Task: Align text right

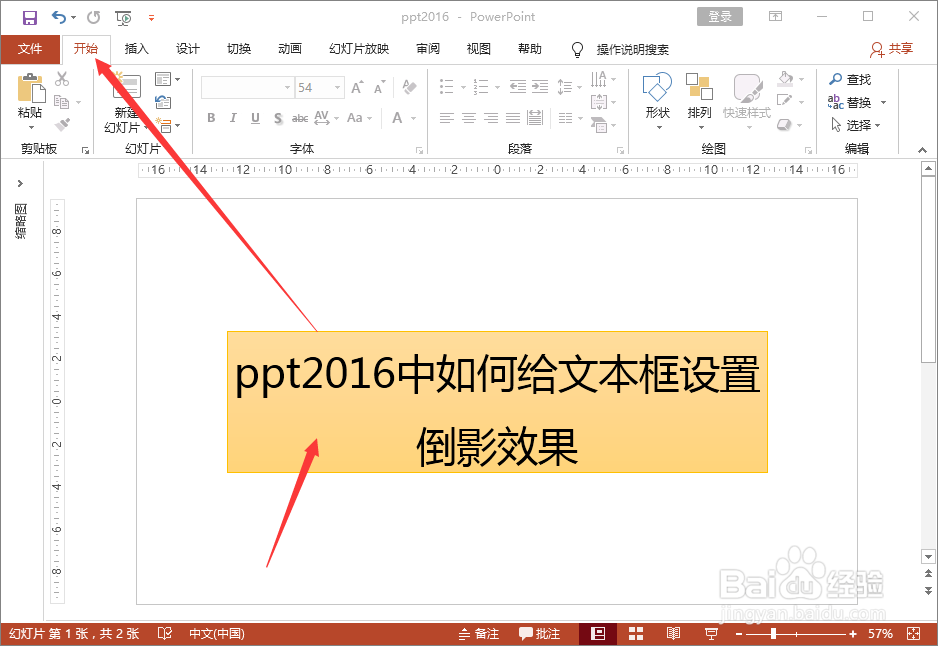Action: [491, 118]
